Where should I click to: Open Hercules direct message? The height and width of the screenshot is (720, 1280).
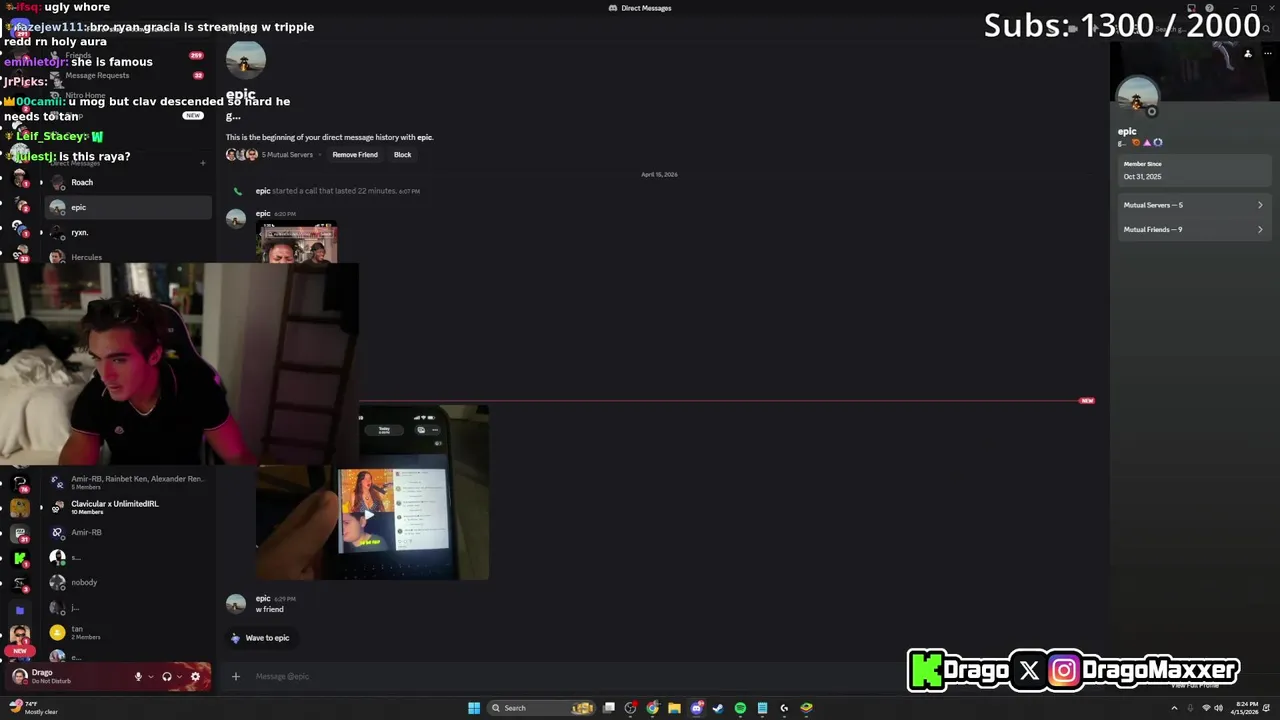130,257
